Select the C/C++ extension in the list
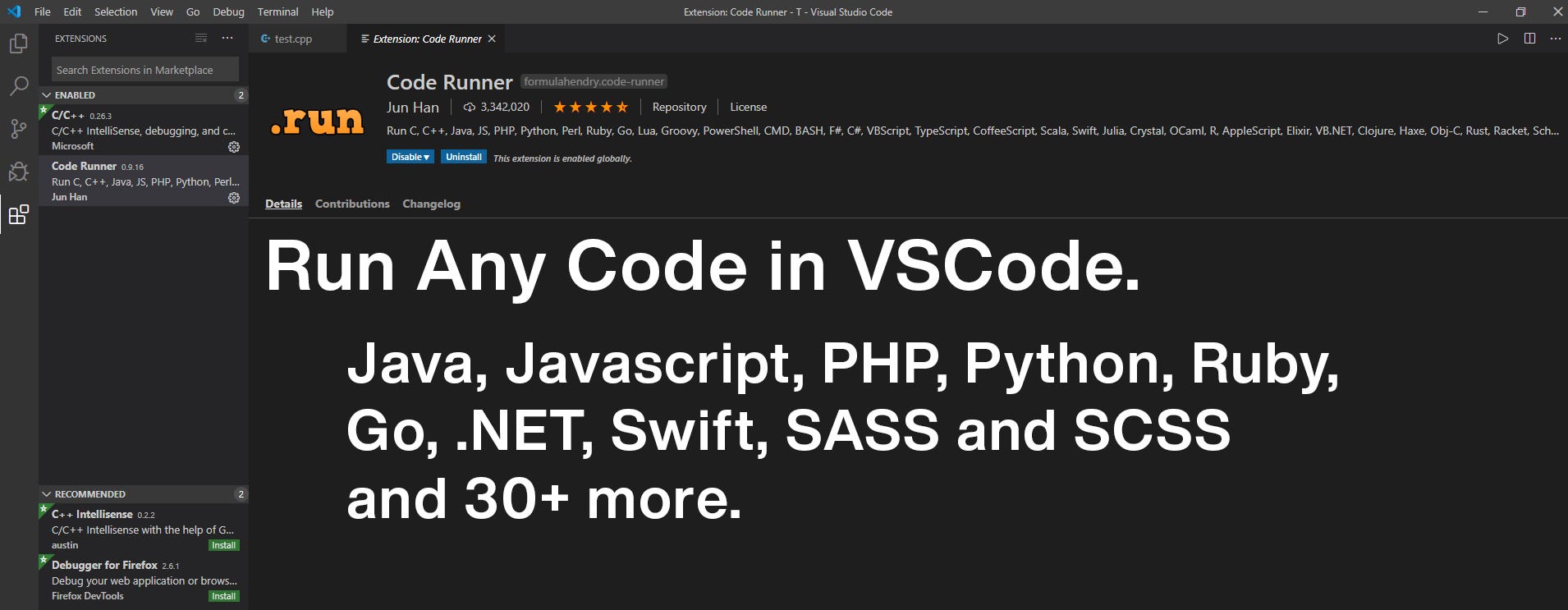 click(144, 130)
